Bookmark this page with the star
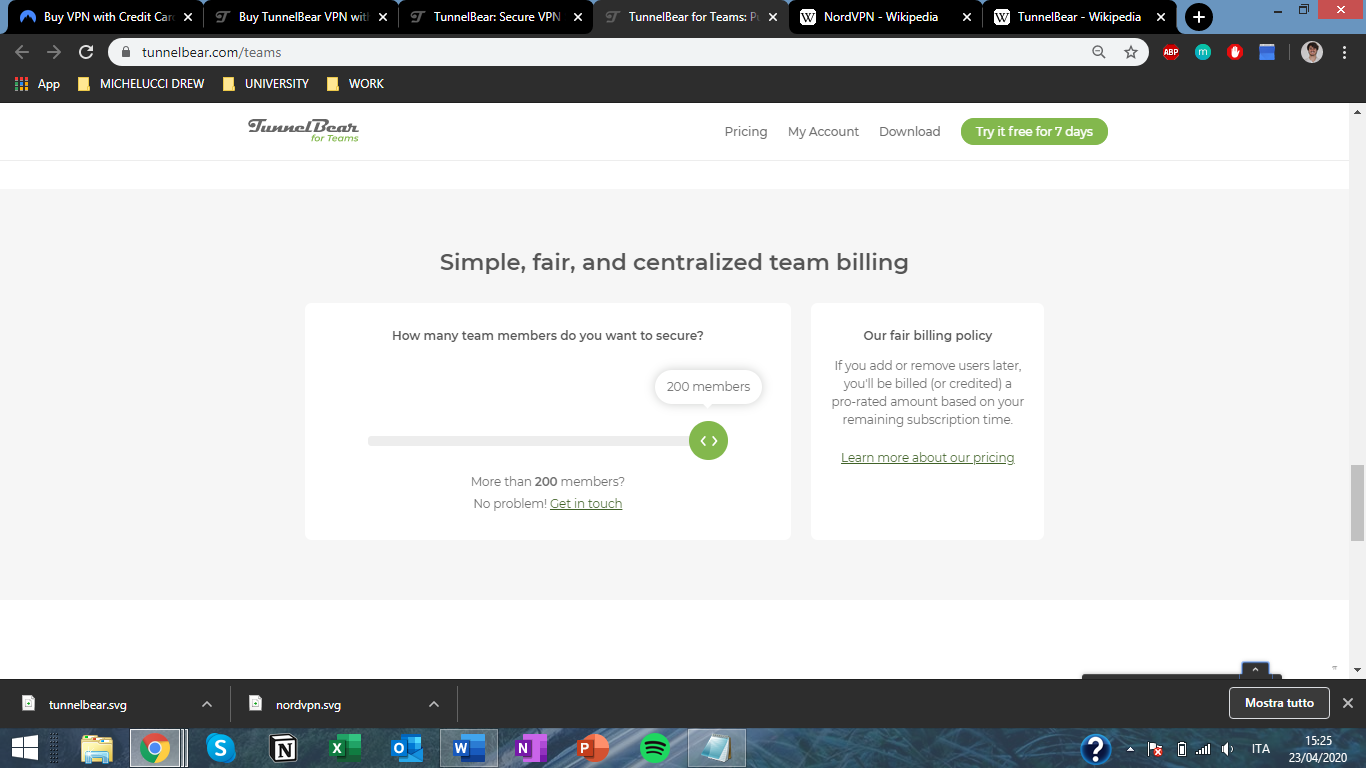Image resolution: width=1366 pixels, height=768 pixels. (x=1131, y=52)
